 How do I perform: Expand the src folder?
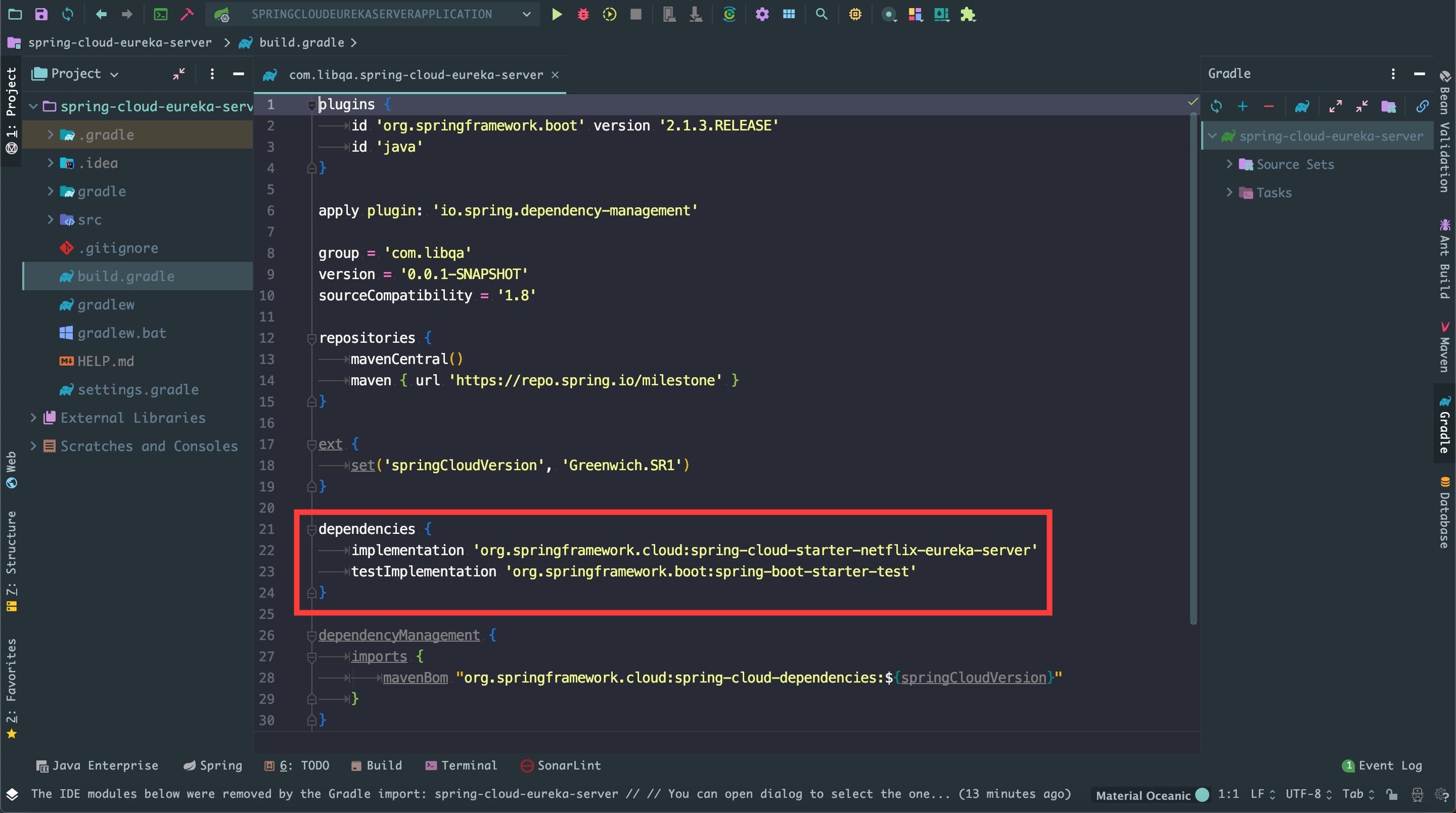pos(51,219)
